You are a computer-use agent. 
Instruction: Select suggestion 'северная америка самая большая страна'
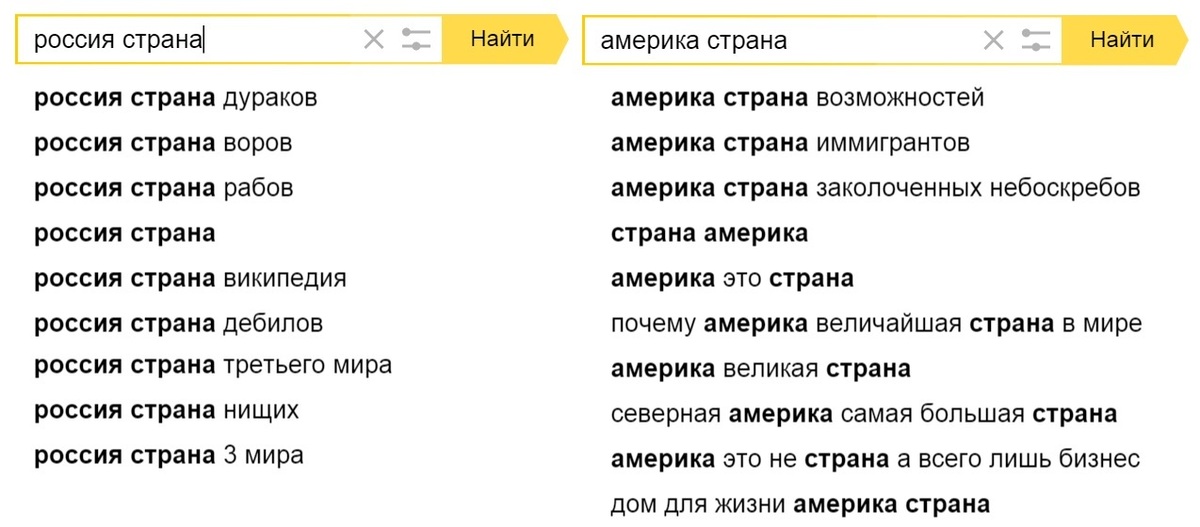863,414
